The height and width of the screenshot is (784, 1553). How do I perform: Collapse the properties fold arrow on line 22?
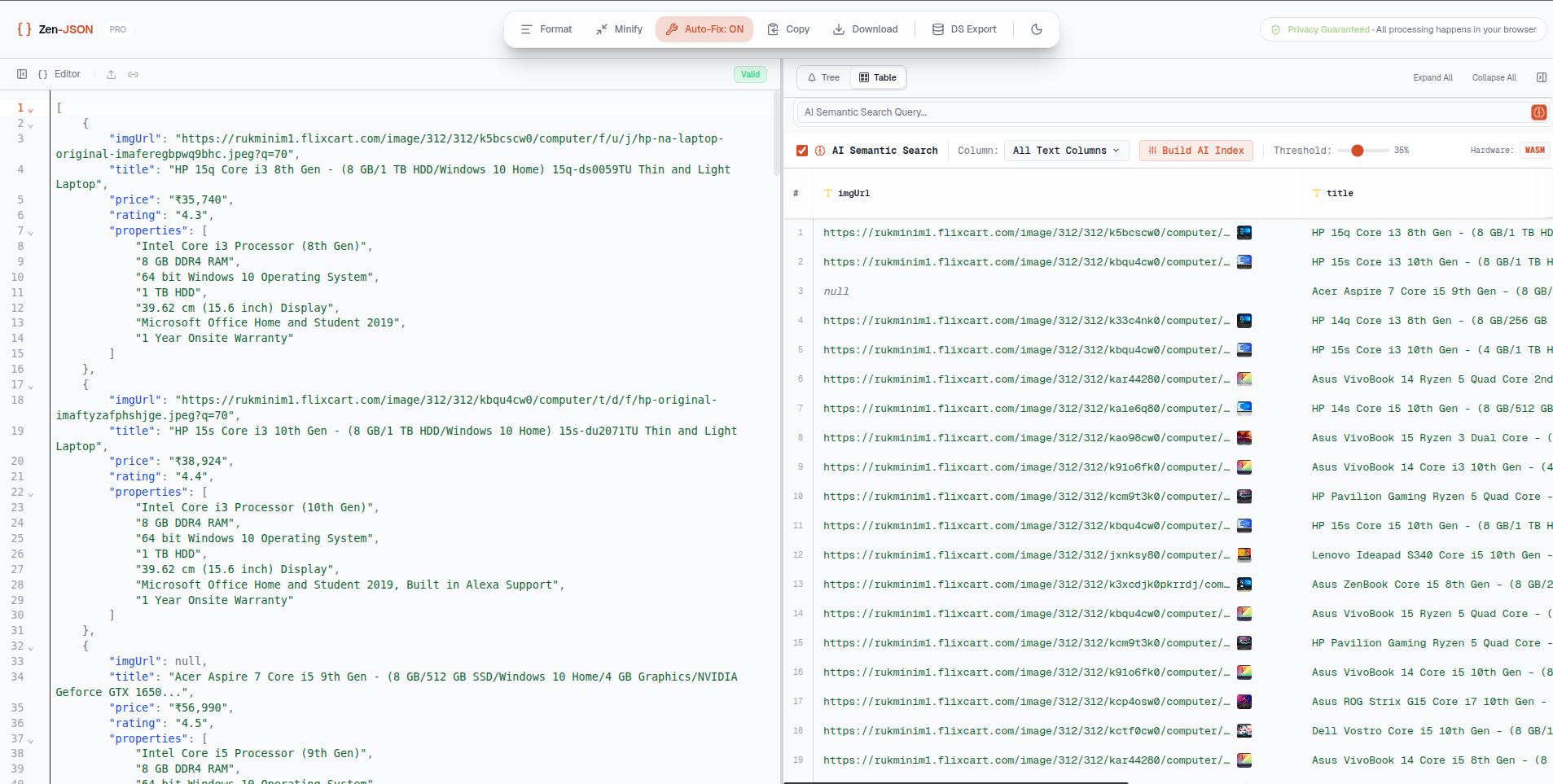point(31,493)
